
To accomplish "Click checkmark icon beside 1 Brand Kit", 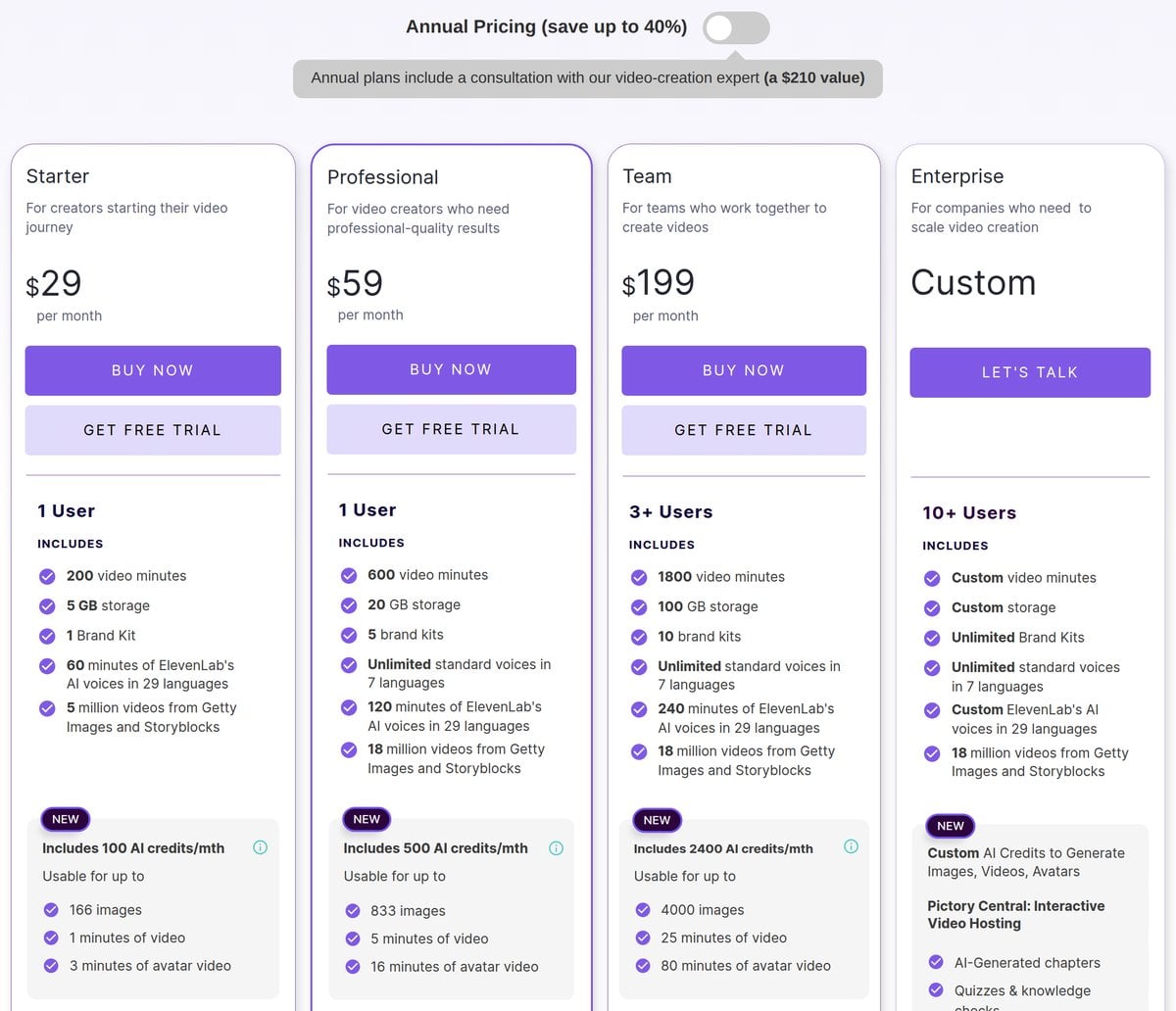I will [47, 636].
